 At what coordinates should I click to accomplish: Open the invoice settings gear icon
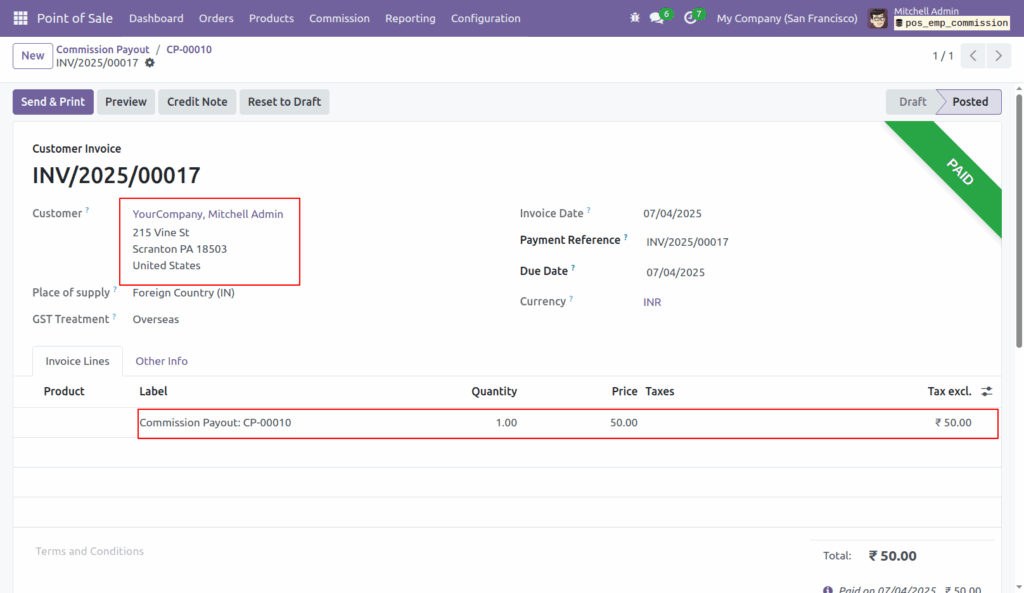[x=148, y=62]
